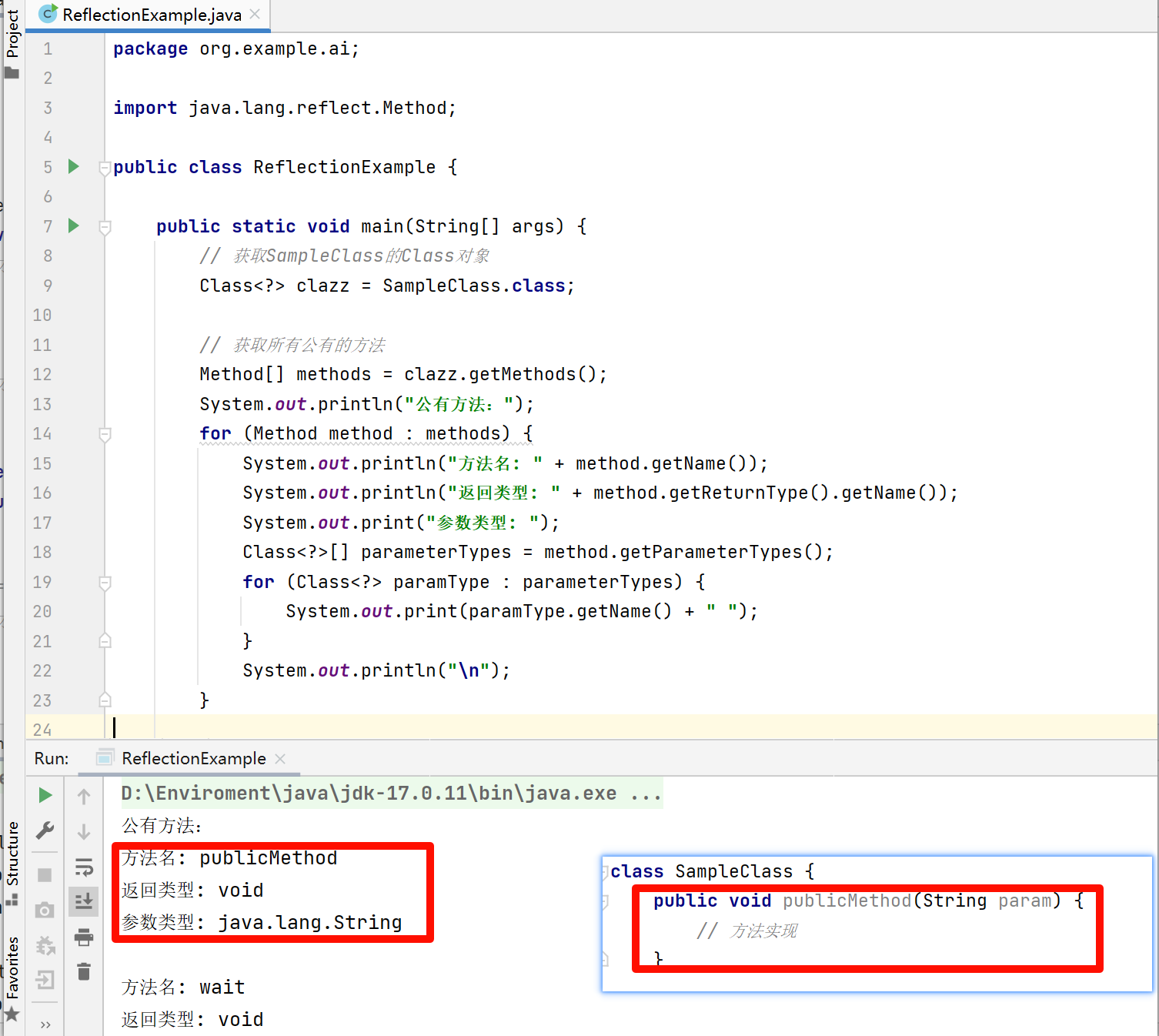
Task: Run the ReflectionExample class from the line 5 gutter icon
Action: (73, 166)
